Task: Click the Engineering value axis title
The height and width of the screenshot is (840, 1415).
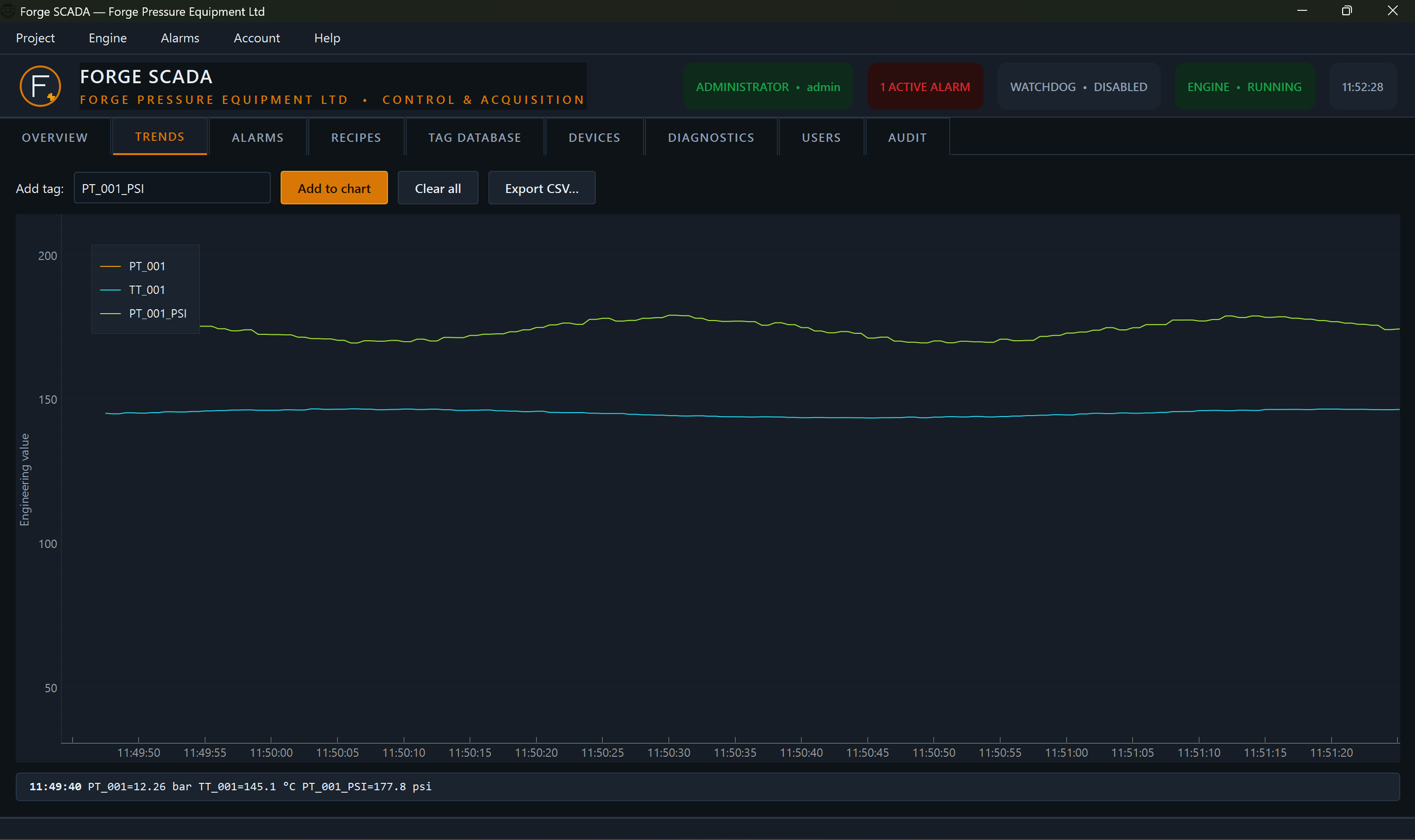Action: click(24, 480)
